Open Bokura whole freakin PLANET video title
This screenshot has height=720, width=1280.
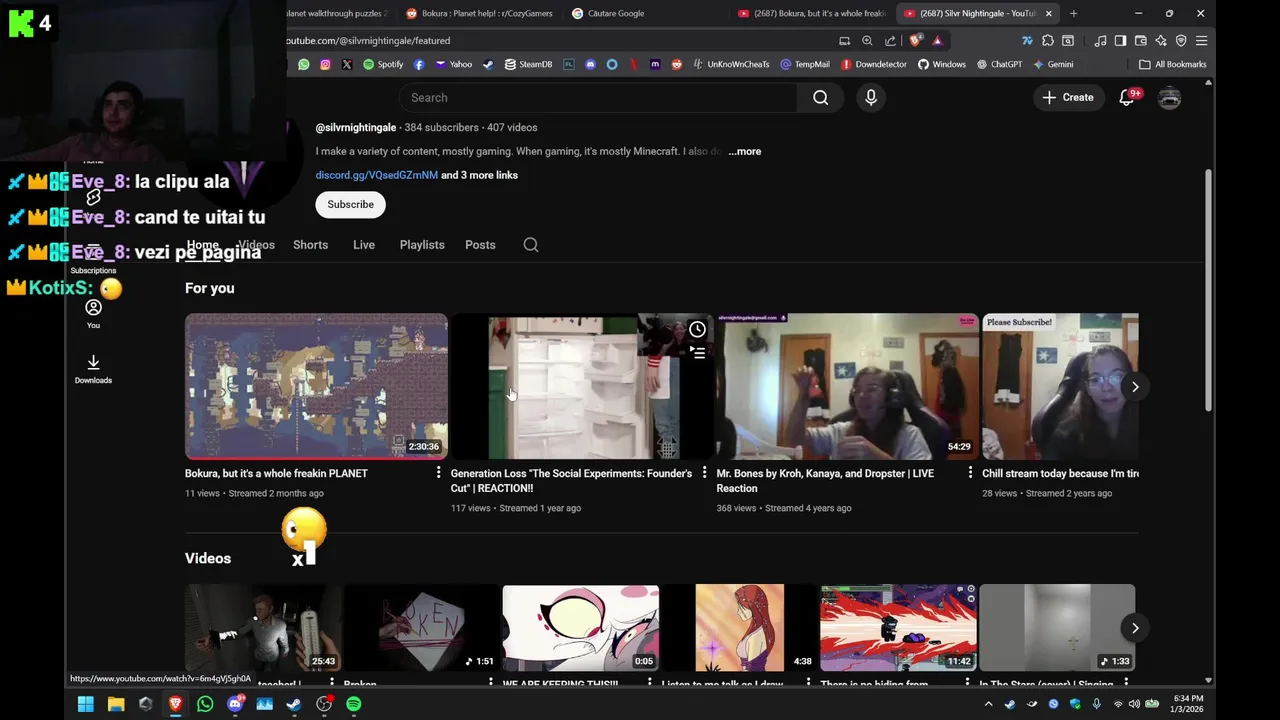[x=276, y=473]
